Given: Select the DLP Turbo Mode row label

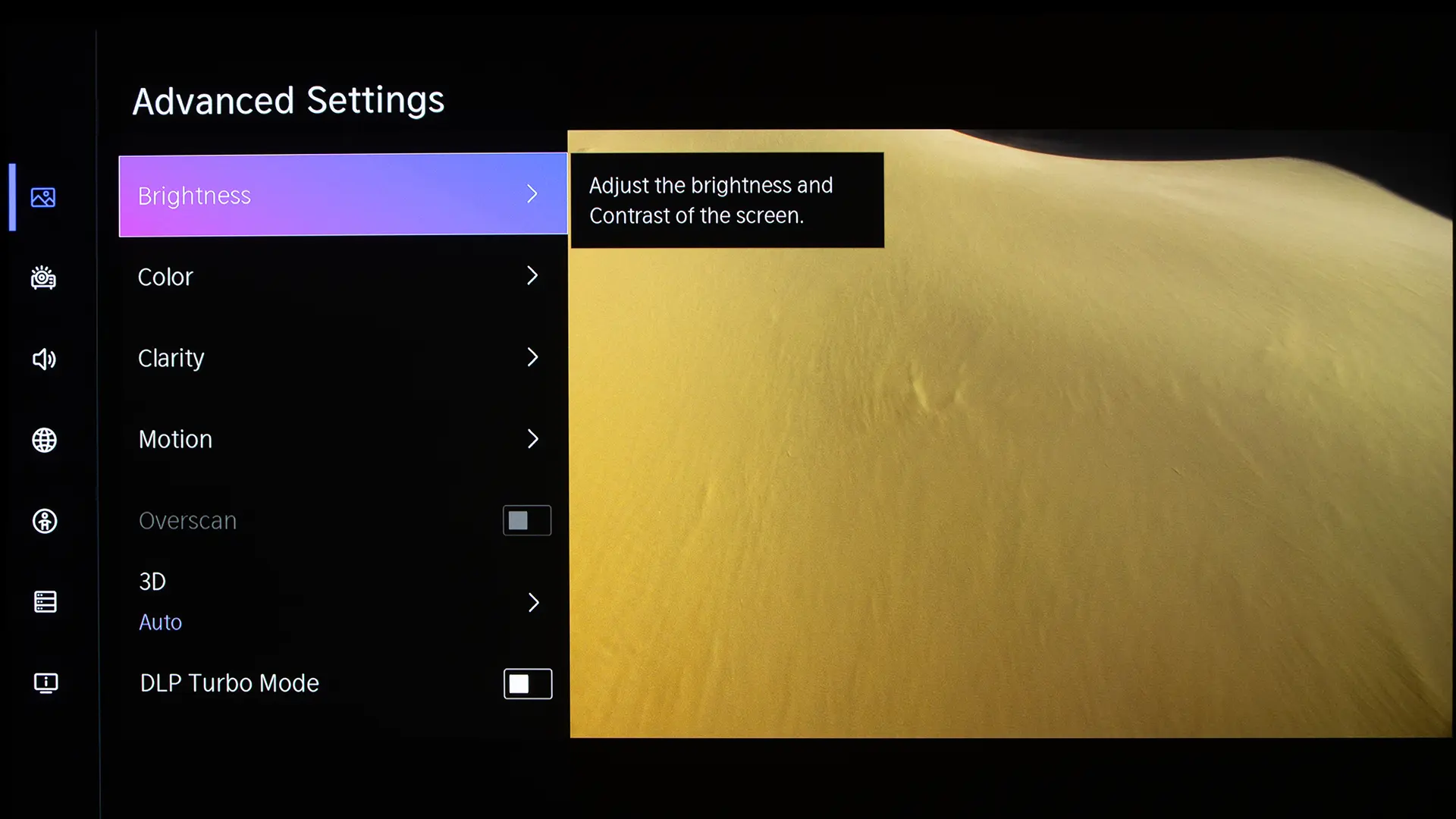Looking at the screenshot, I should pyautogui.click(x=229, y=683).
